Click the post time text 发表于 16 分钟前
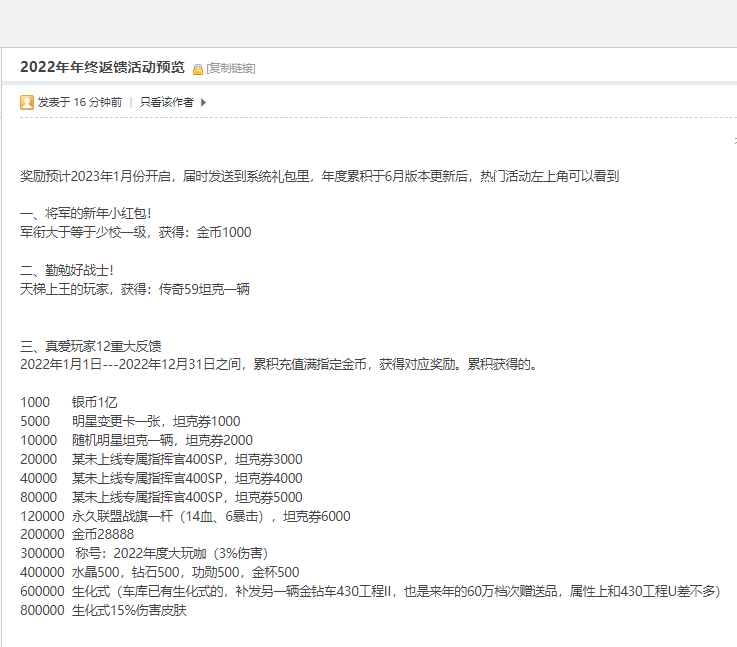This screenshot has height=647, width=737. click(80, 102)
